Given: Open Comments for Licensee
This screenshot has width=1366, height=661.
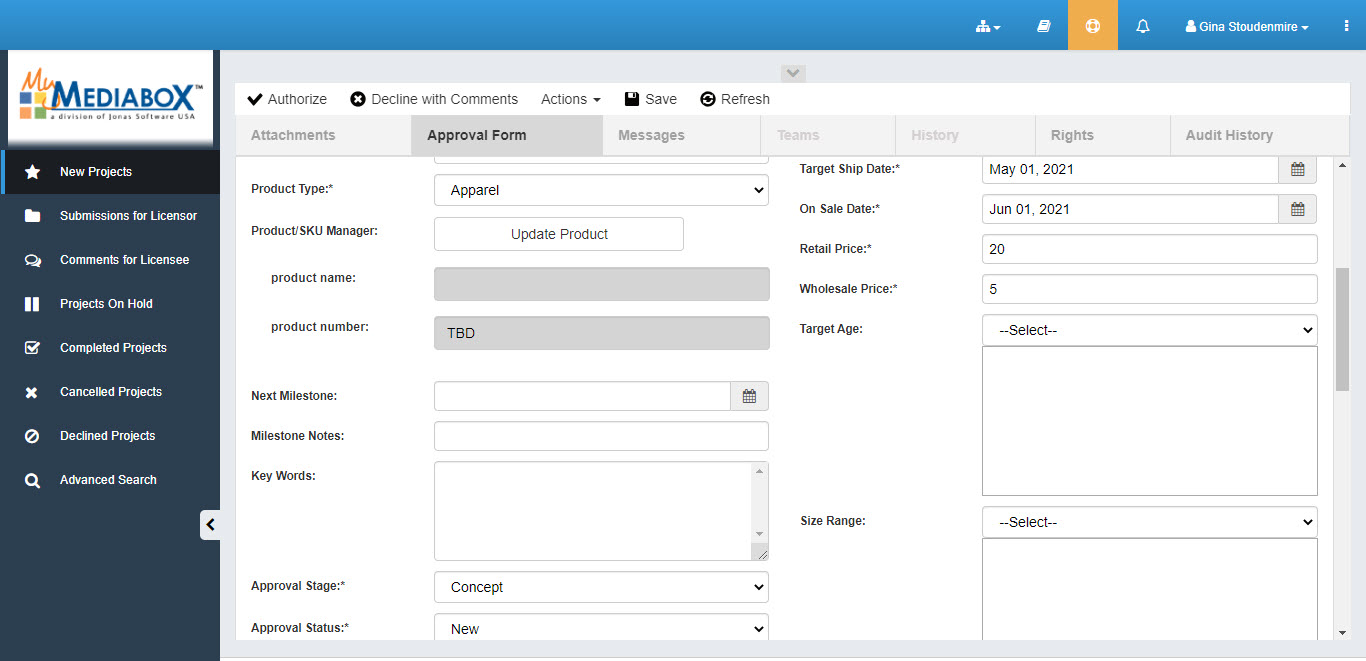Looking at the screenshot, I should [x=110, y=260].
